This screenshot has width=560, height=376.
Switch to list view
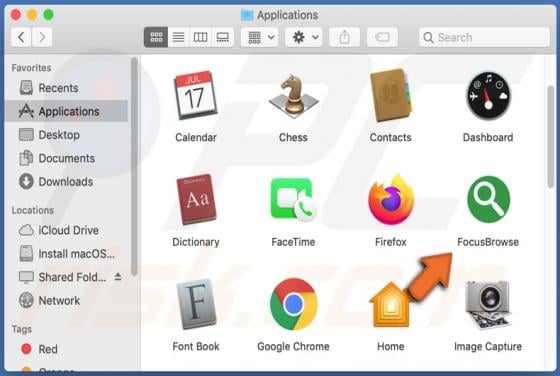pyautogui.click(x=178, y=37)
